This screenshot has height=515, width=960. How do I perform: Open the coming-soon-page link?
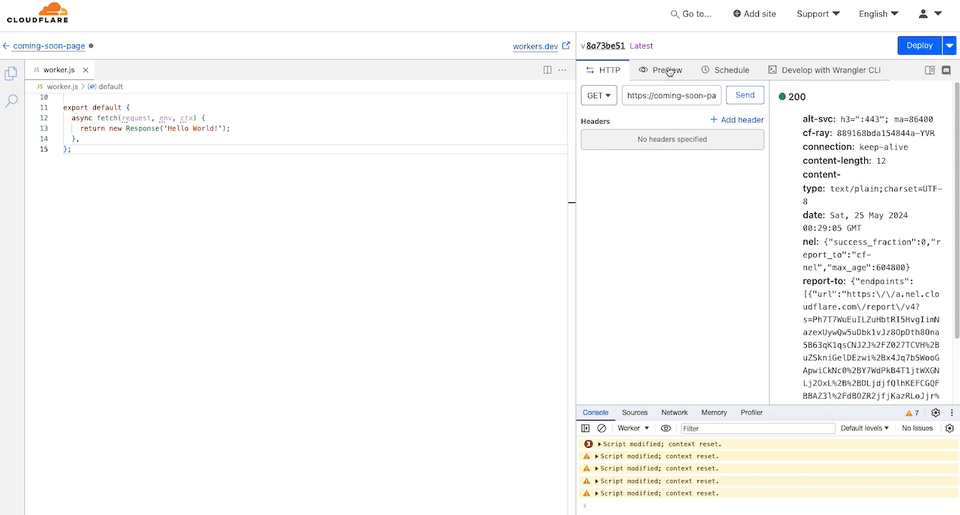click(x=49, y=46)
